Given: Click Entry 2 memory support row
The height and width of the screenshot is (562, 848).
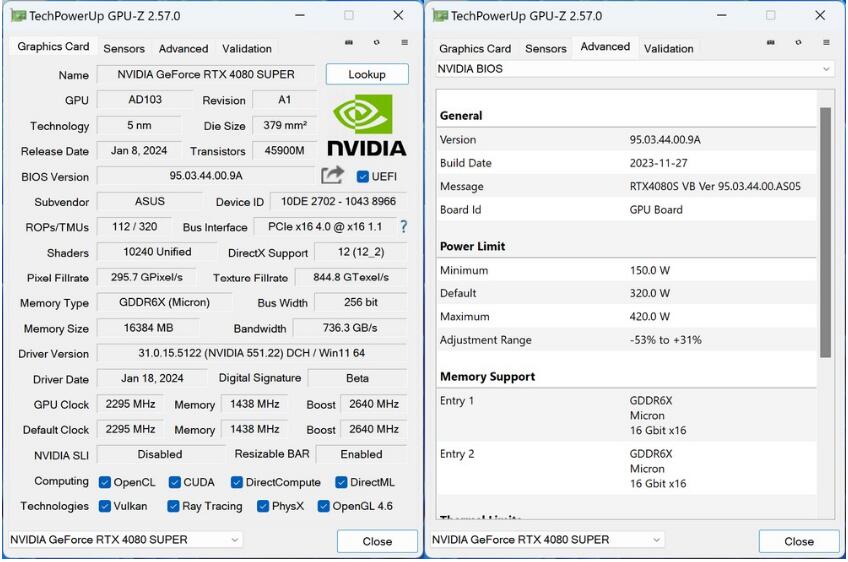Looking at the screenshot, I should coord(626,468).
